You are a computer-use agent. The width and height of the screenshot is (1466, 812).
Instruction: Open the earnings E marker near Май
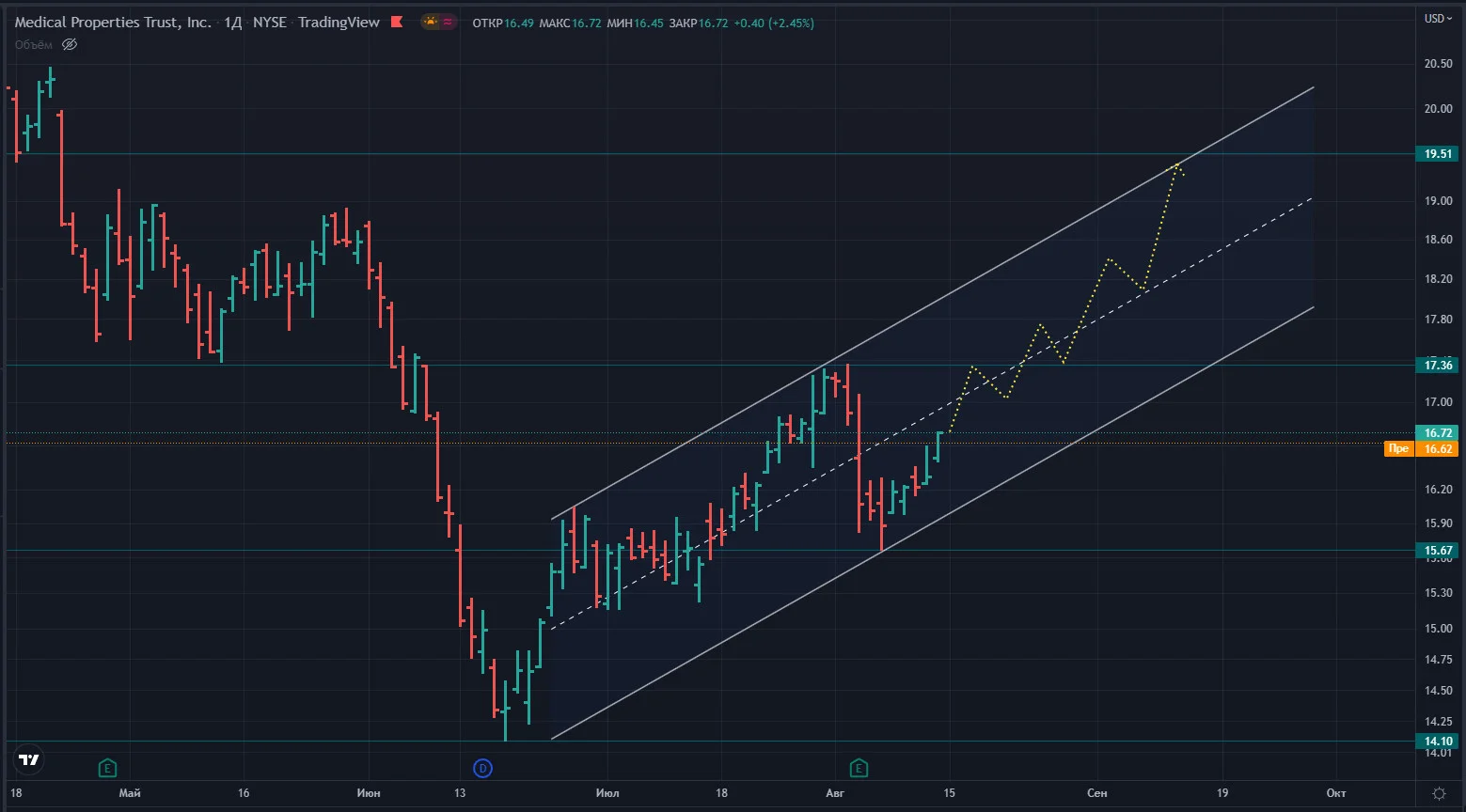tap(107, 768)
